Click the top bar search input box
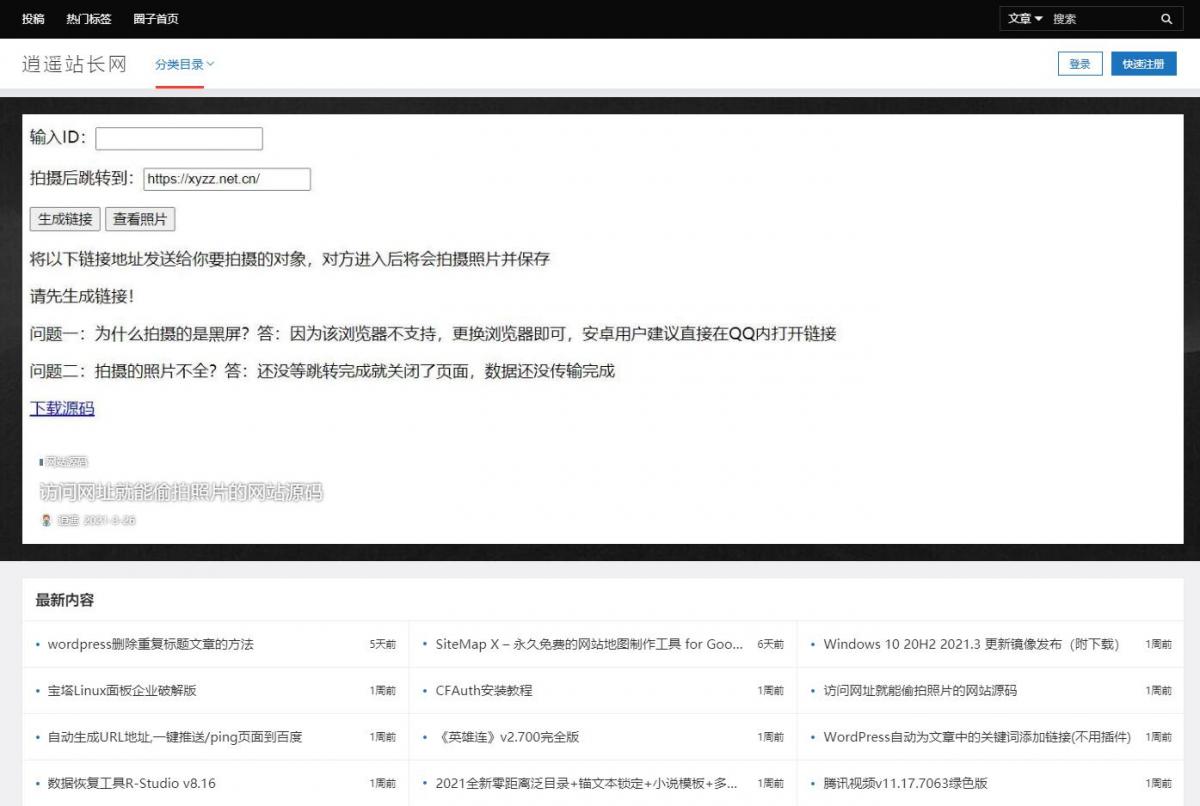The height and width of the screenshot is (806, 1200). point(1101,19)
